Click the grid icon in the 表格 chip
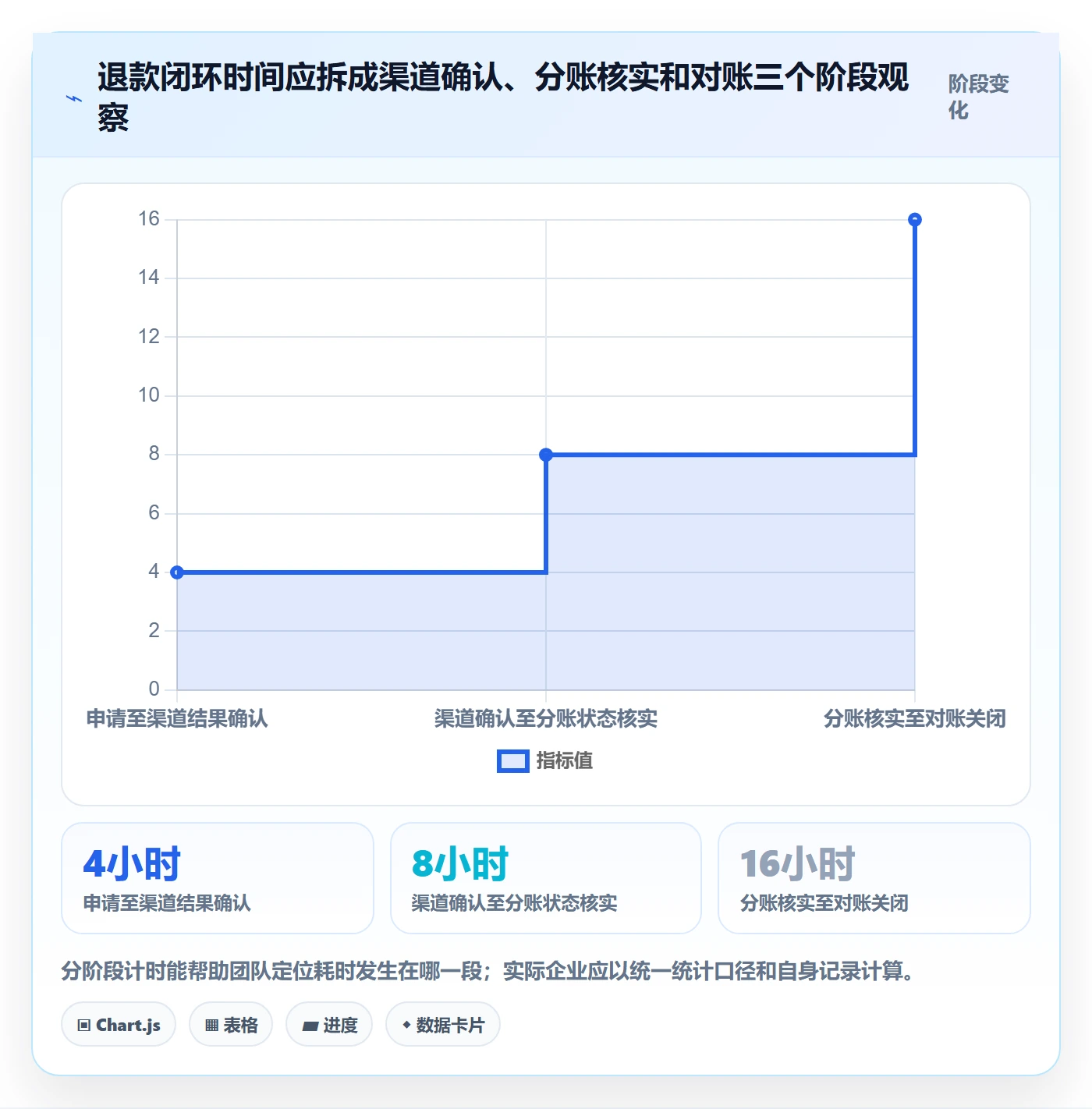 (211, 1026)
